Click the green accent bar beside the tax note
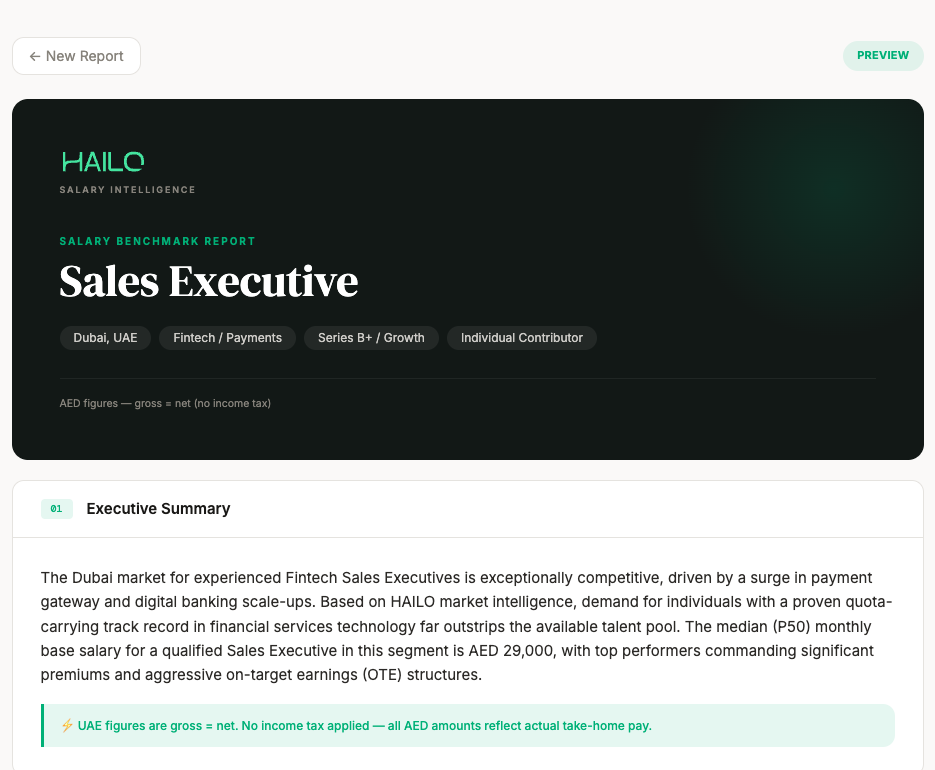 [x=42, y=725]
